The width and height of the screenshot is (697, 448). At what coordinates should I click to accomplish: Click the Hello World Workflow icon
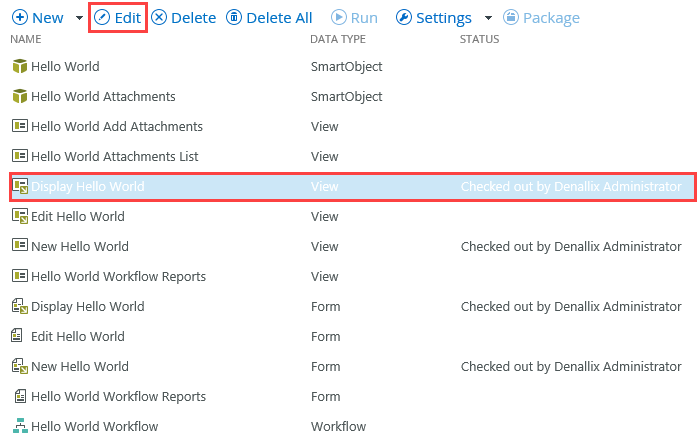pos(19,427)
